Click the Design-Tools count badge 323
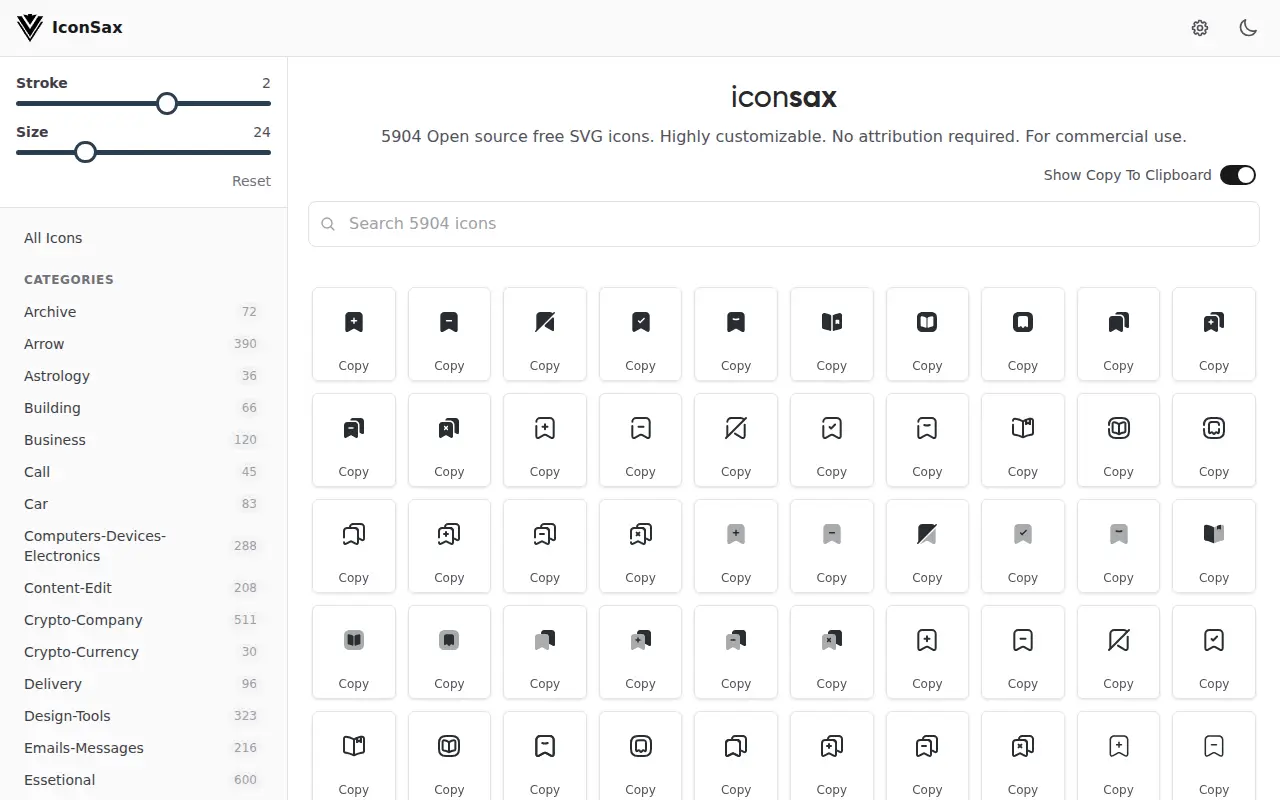Image resolution: width=1280 pixels, height=800 pixels. click(245, 716)
